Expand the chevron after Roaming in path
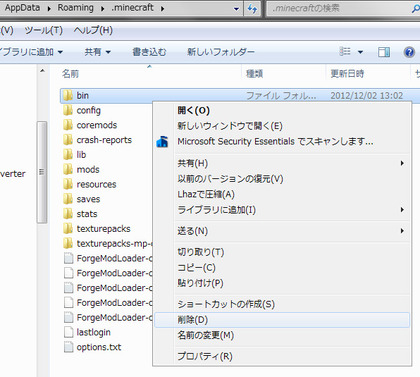The image size is (420, 377). point(103,9)
